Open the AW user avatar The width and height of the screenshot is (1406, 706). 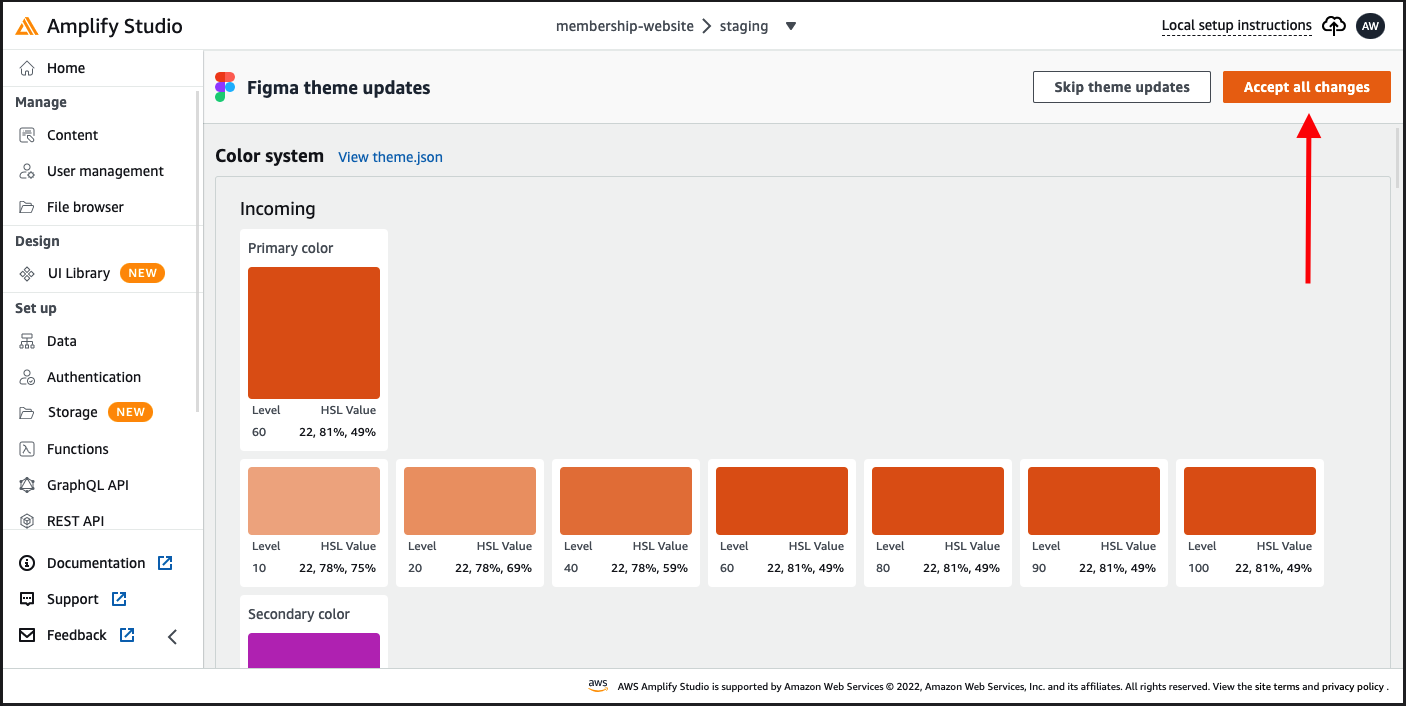(x=1370, y=26)
